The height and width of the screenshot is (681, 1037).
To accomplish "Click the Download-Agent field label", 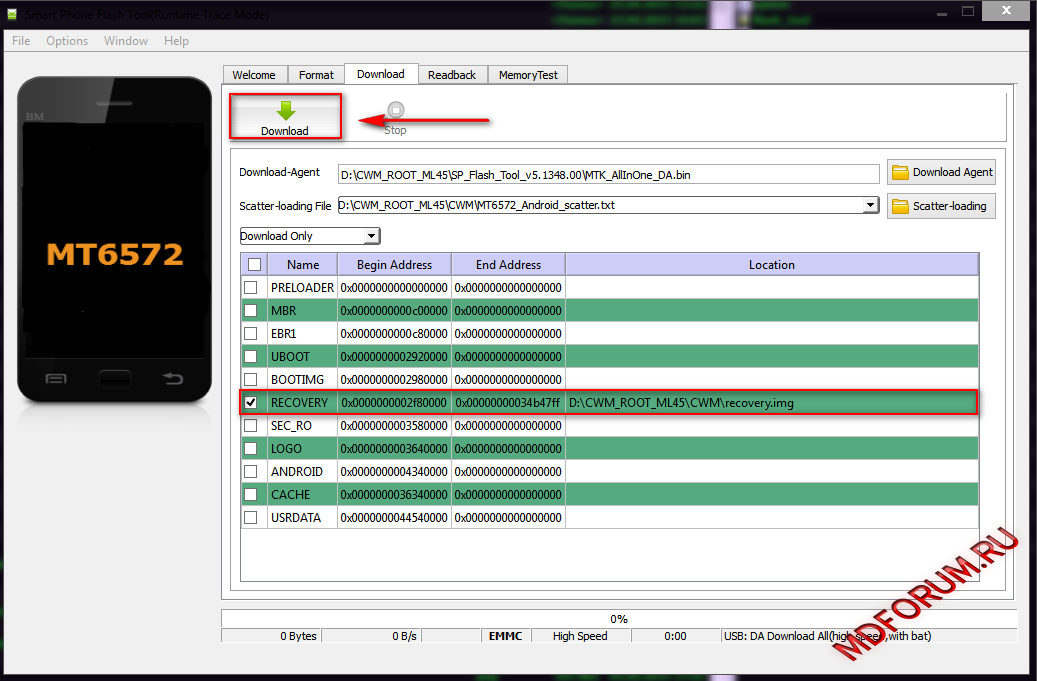I will (x=279, y=172).
